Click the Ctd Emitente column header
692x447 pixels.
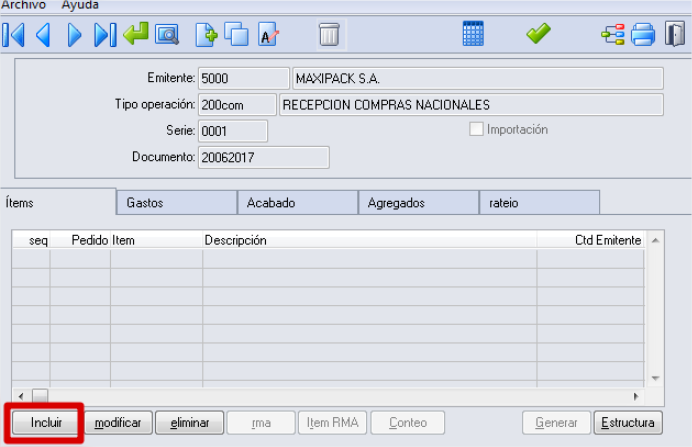click(590, 240)
